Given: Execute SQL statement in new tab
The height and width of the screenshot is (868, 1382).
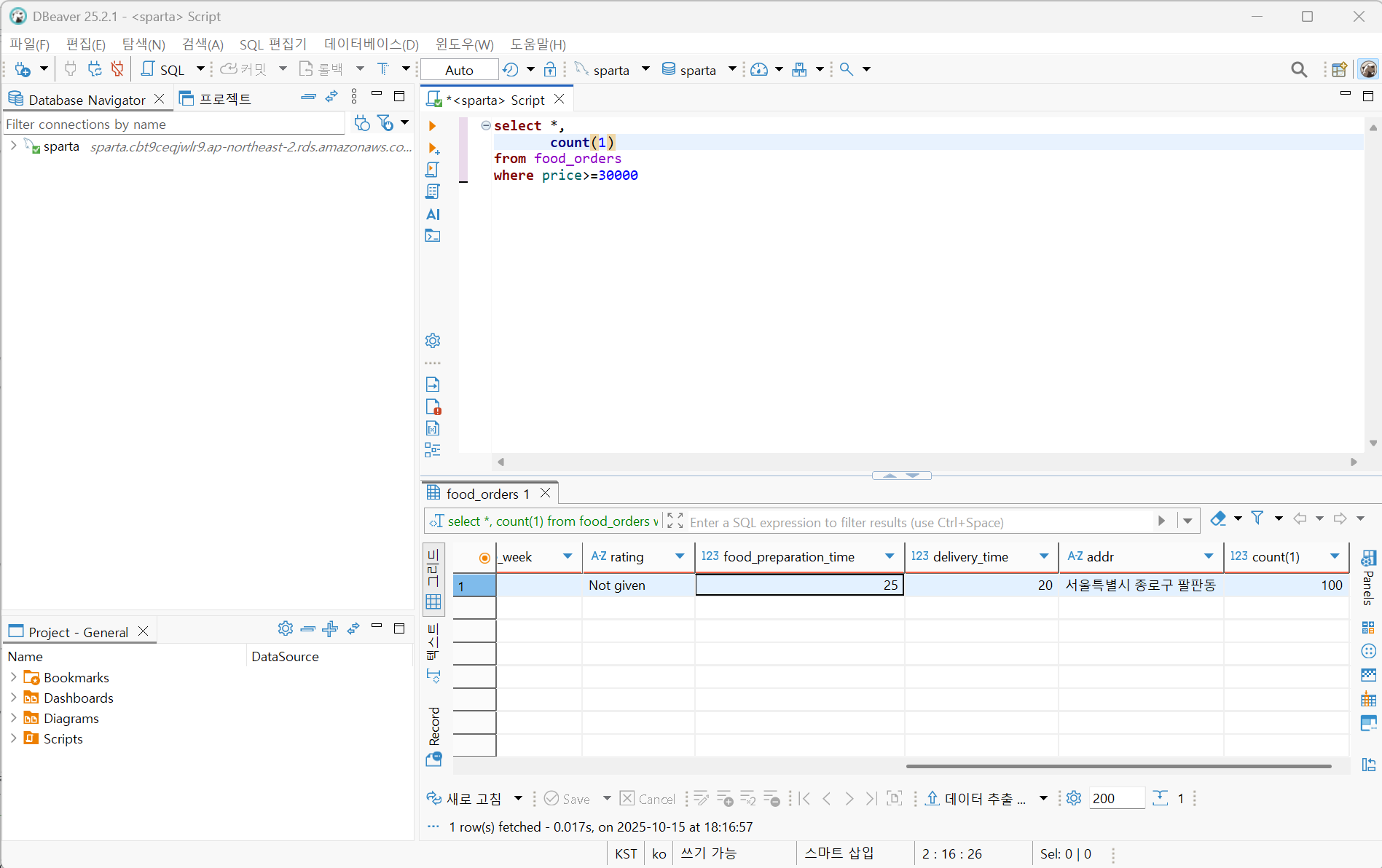Looking at the screenshot, I should point(433,149).
